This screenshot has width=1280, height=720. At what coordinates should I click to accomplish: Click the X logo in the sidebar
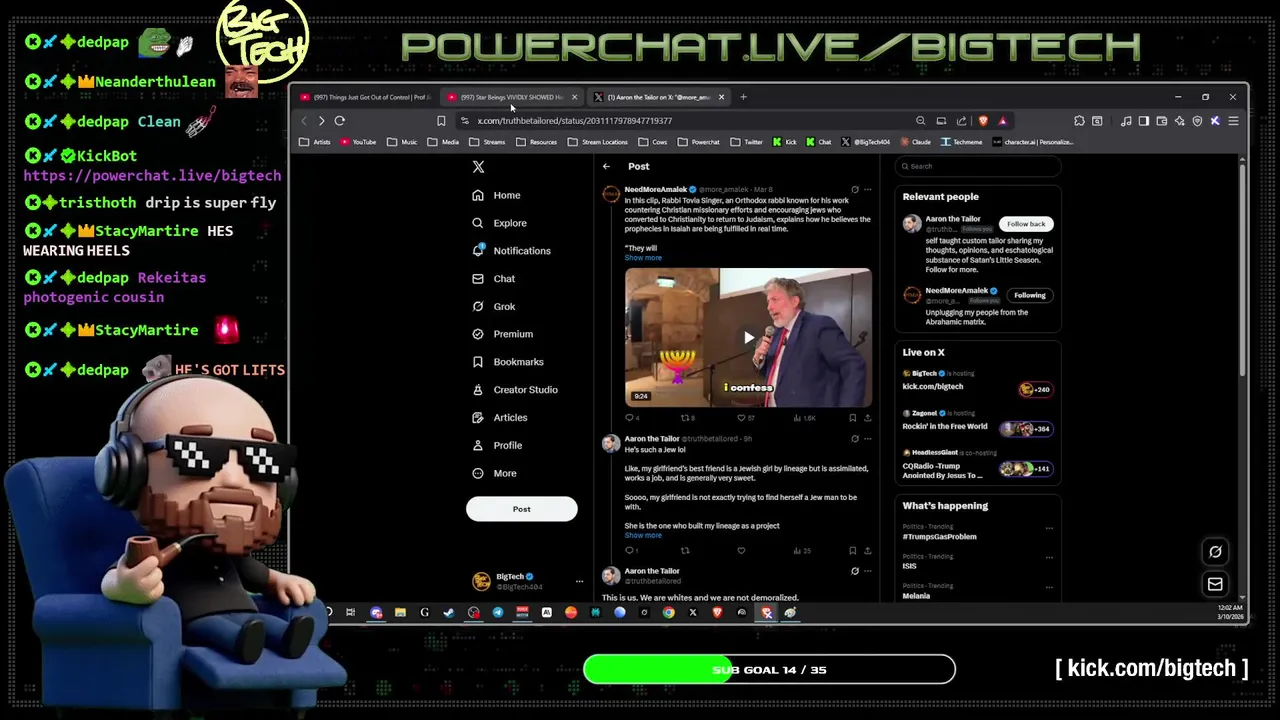point(478,167)
